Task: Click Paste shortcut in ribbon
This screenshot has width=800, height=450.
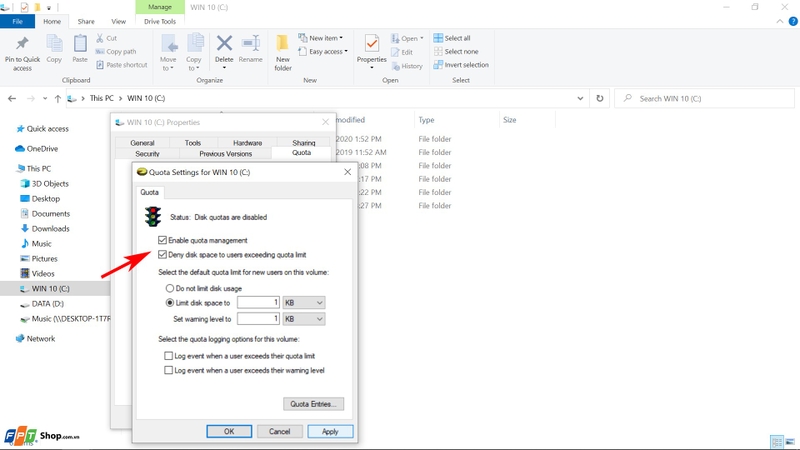Action: [x=121, y=65]
